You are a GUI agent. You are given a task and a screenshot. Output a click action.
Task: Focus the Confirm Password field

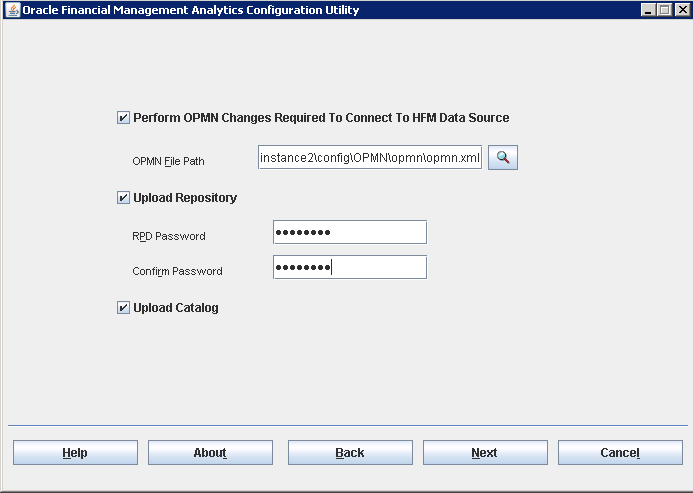pos(350,267)
